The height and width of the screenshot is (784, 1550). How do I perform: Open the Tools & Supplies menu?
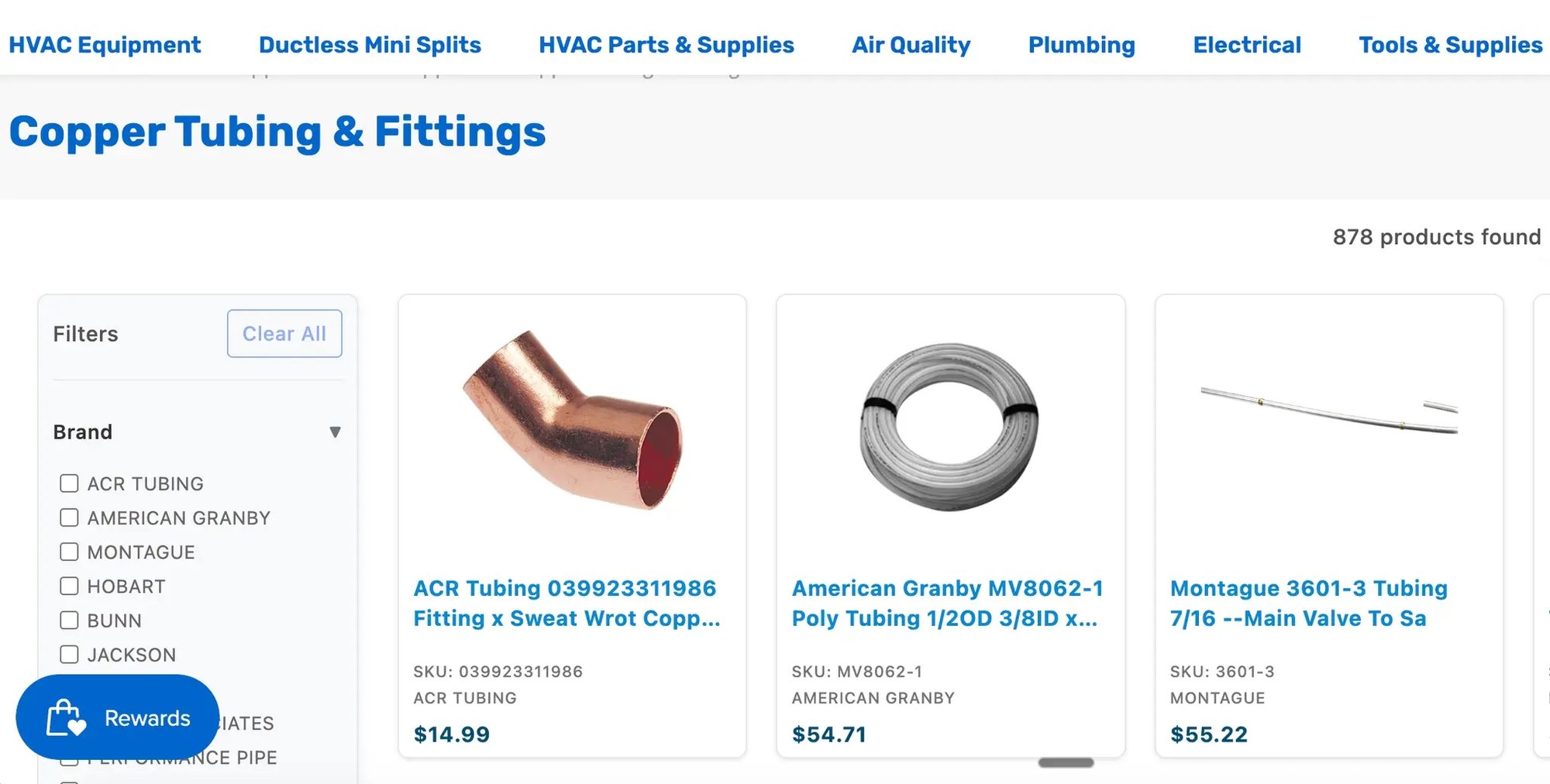click(x=1450, y=45)
